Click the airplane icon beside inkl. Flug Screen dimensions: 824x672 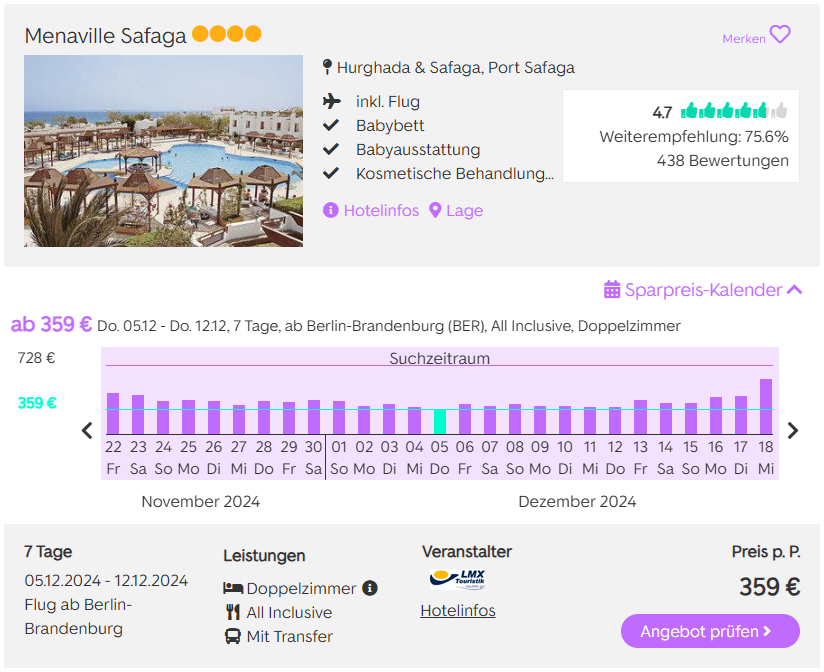[x=332, y=101]
